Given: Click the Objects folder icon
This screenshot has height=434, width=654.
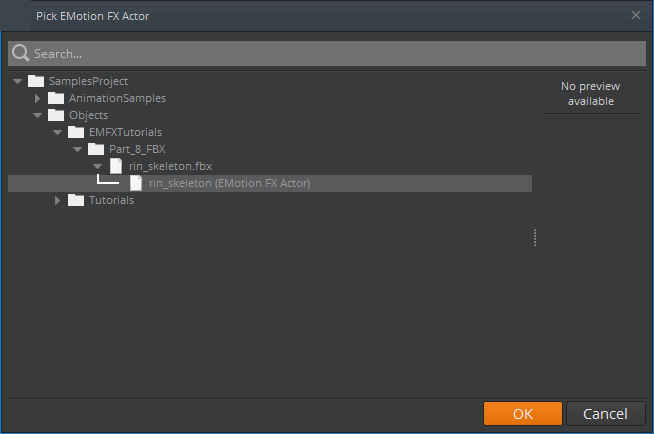Looking at the screenshot, I should coord(56,115).
